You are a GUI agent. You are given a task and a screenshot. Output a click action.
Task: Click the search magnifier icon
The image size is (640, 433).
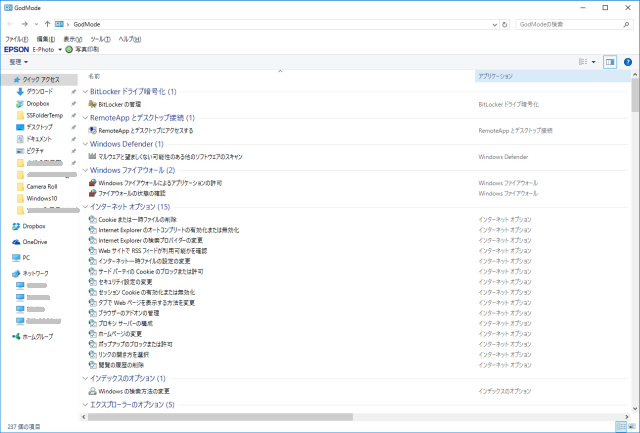point(626,24)
